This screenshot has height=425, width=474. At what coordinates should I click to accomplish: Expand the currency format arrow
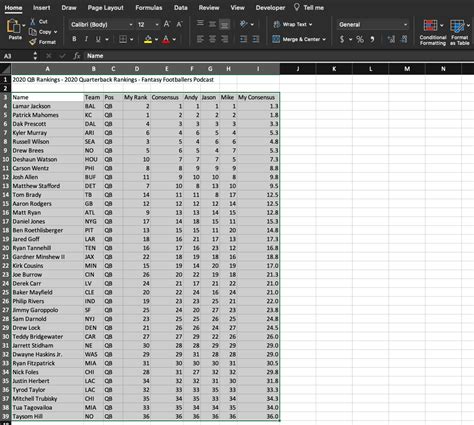[x=350, y=39]
